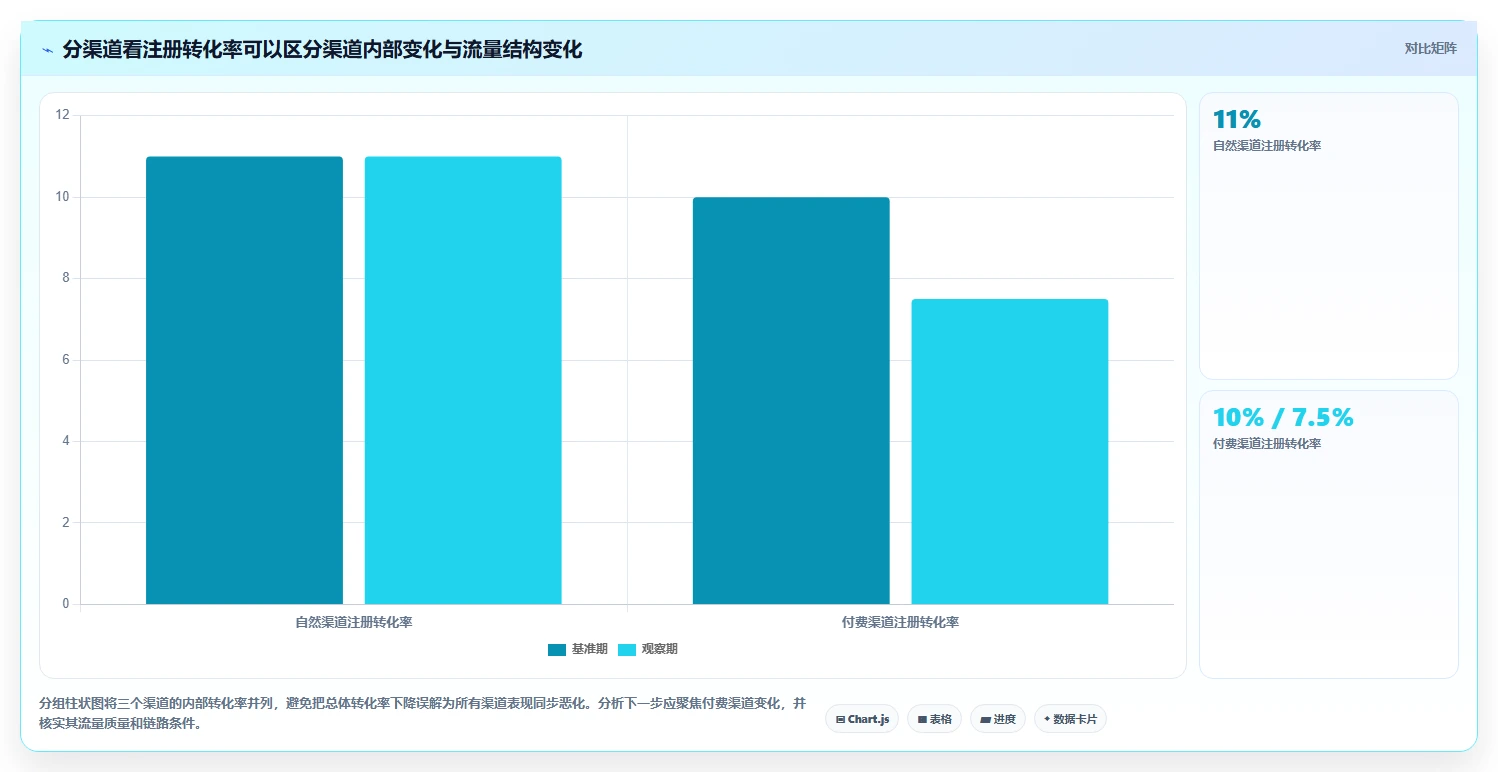Click the 11% card value
The height and width of the screenshot is (772, 1498).
pyautogui.click(x=1237, y=120)
